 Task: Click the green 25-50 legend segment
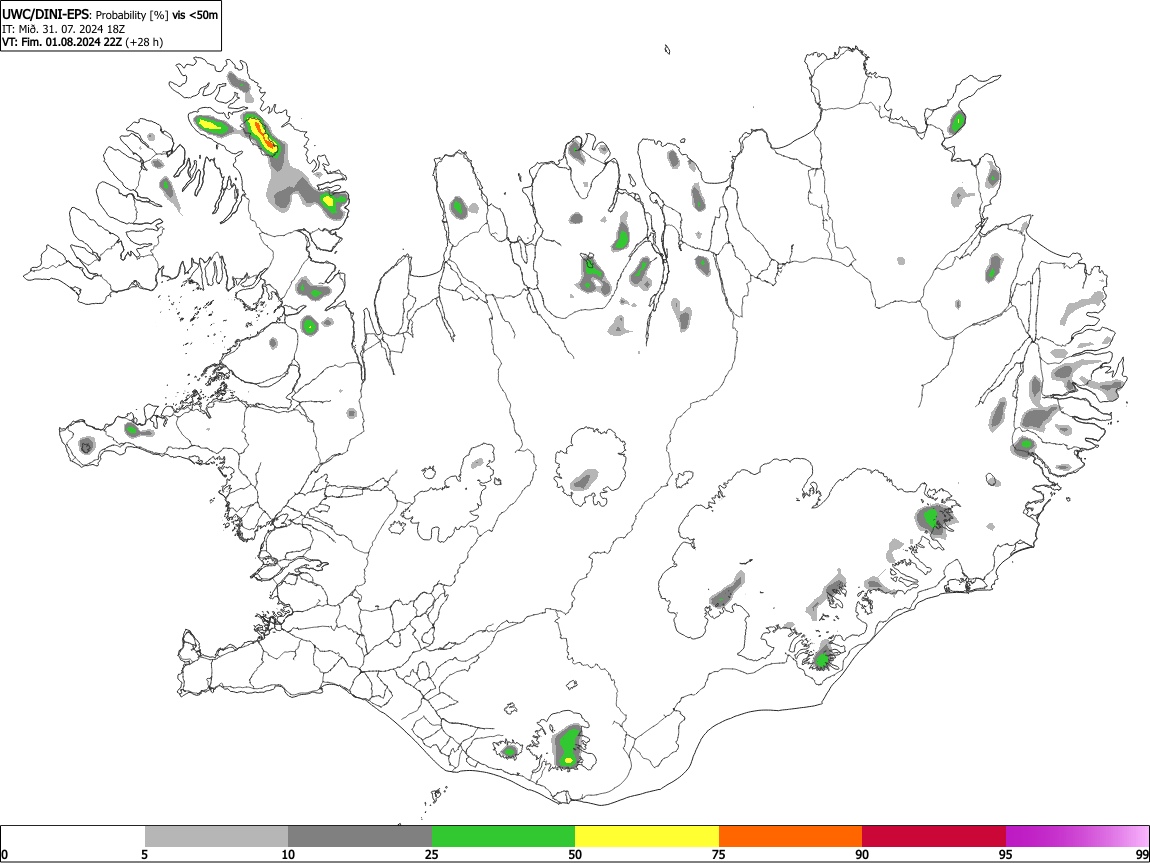point(503,836)
